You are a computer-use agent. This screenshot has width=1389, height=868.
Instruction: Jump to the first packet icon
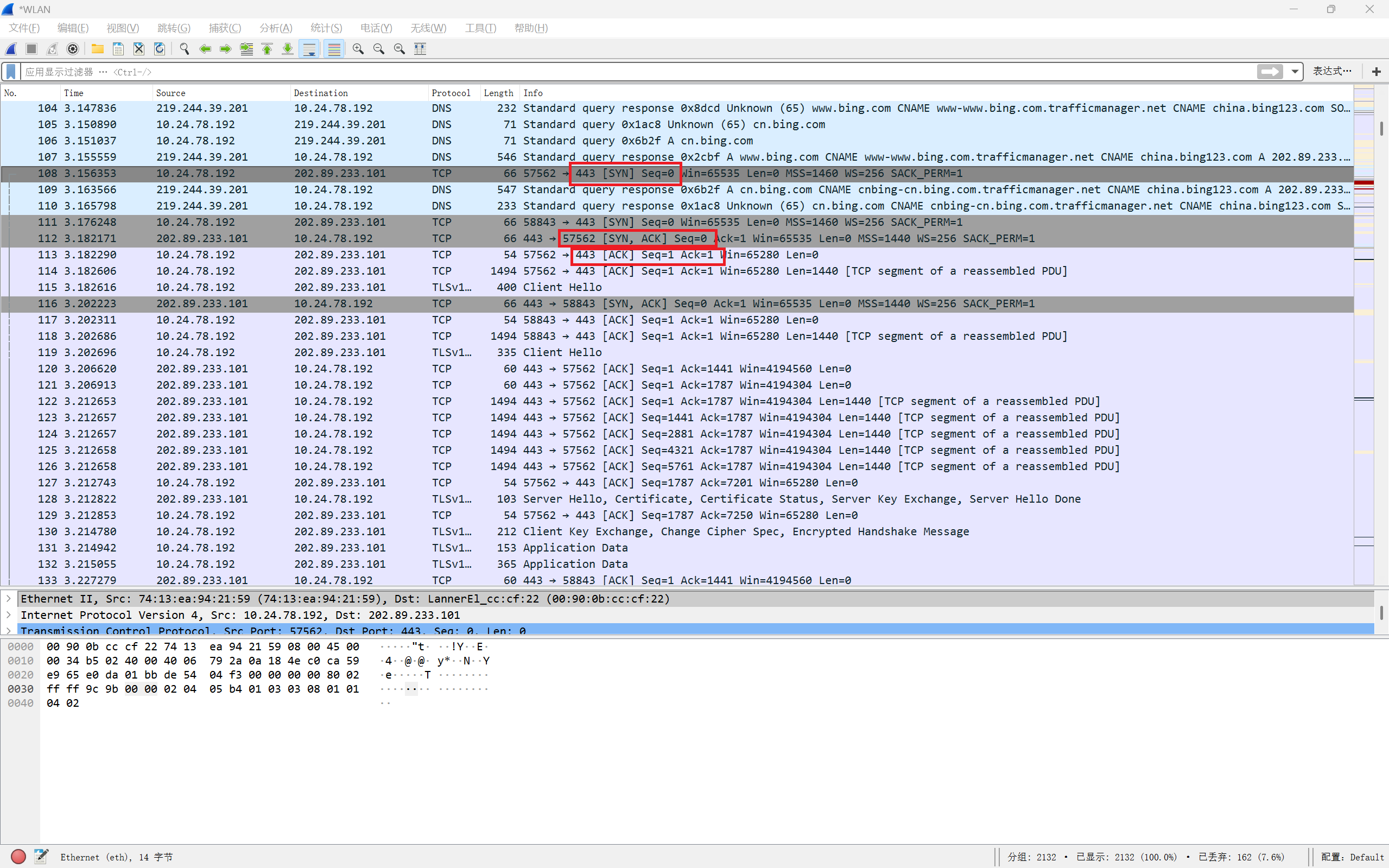267,49
